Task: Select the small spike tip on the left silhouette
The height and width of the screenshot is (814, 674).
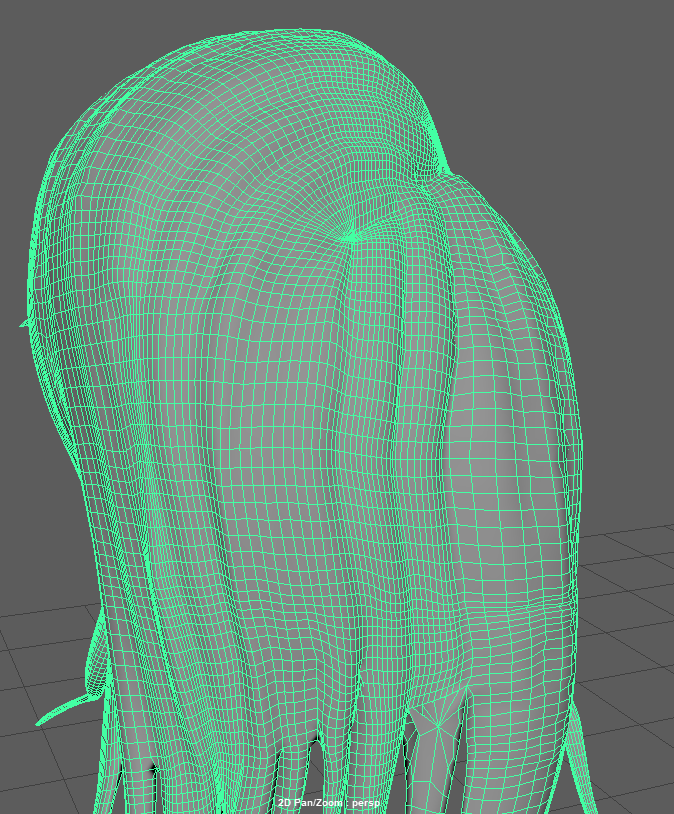Action: [22, 323]
